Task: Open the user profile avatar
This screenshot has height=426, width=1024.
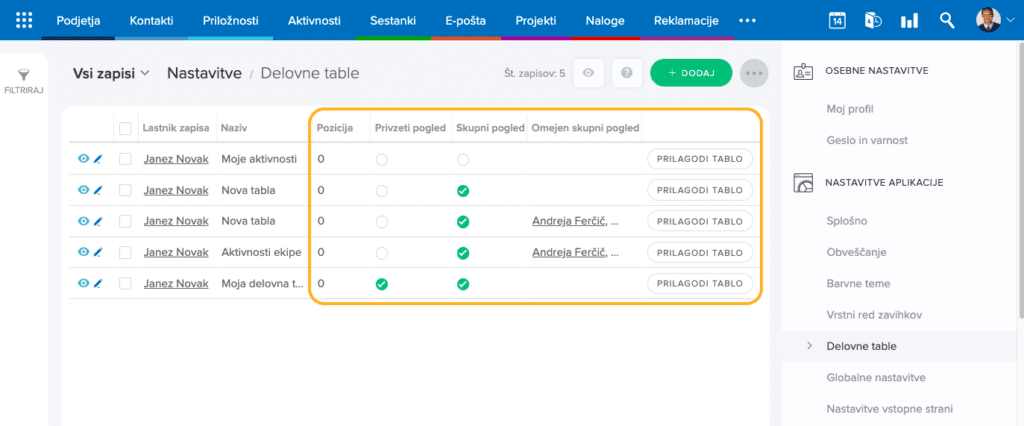Action: [x=988, y=20]
